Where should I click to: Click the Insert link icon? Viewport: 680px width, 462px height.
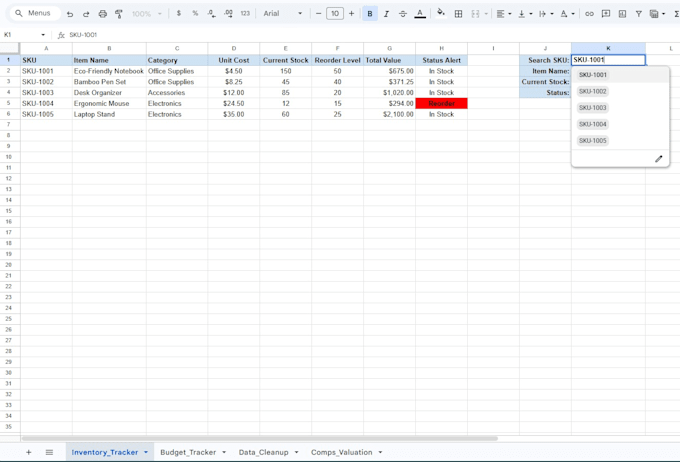click(589, 14)
